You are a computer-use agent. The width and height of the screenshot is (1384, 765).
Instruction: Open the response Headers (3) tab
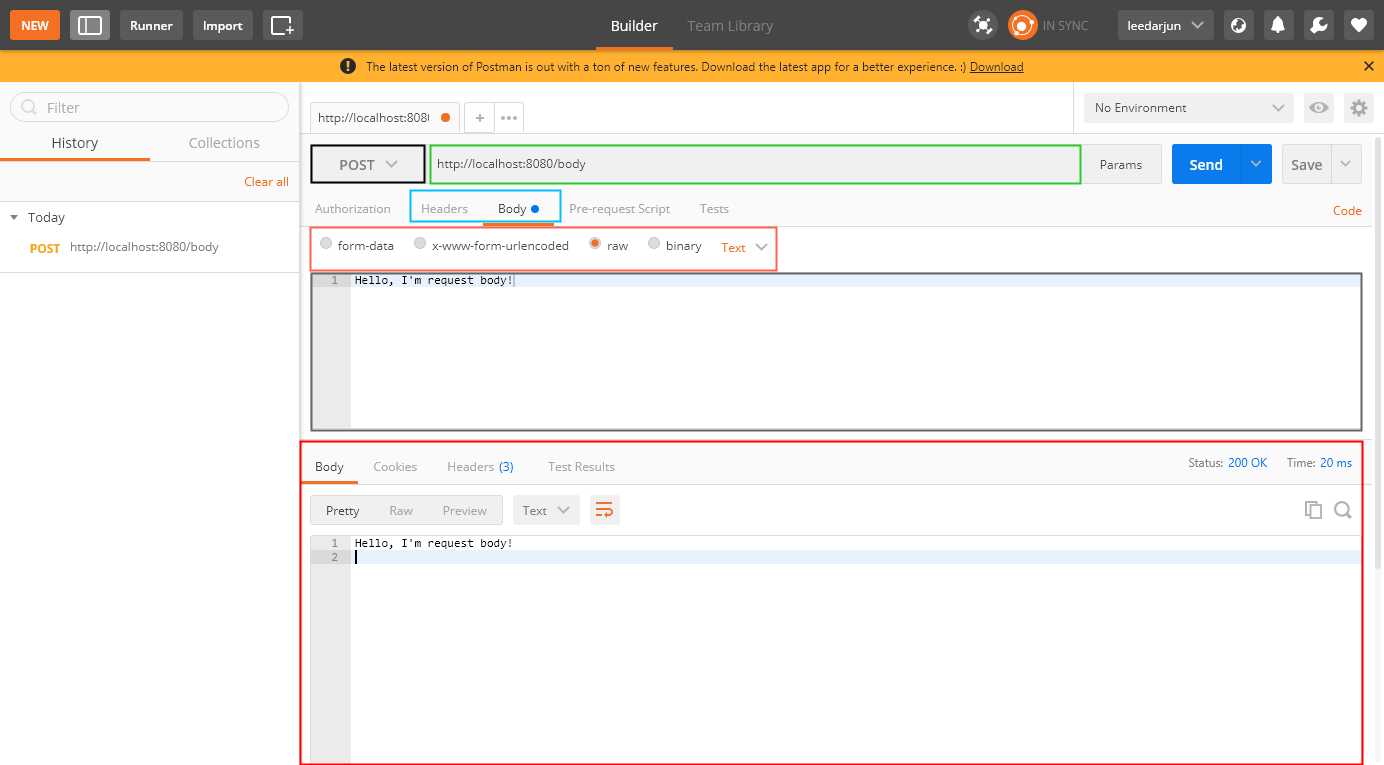(480, 467)
